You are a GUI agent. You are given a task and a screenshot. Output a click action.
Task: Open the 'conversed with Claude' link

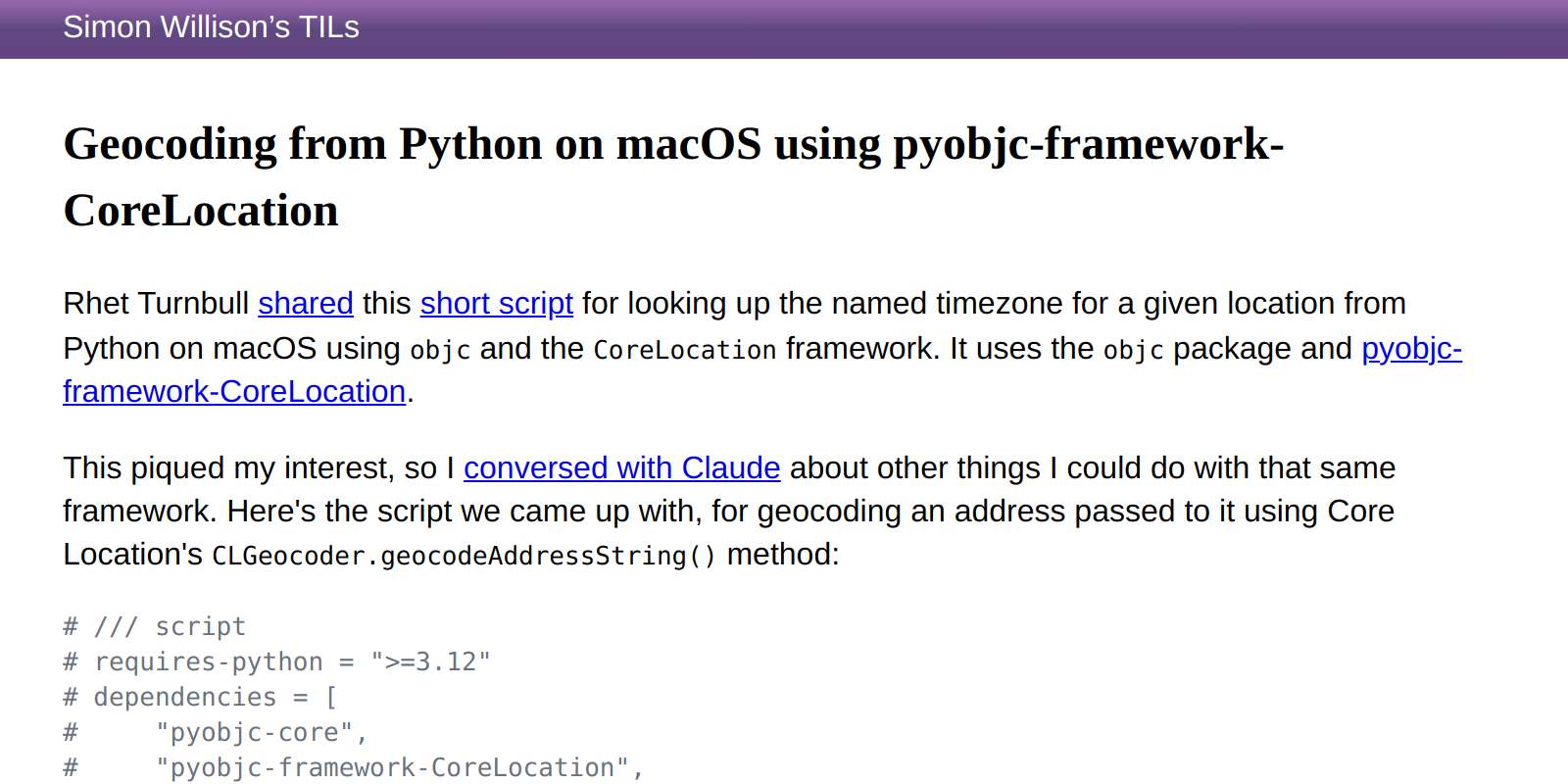click(622, 468)
